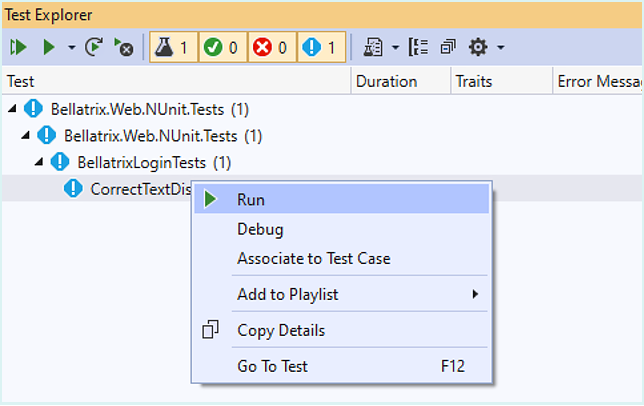644x406 pixels.
Task: Click the Collapse All icon
Action: (448, 47)
